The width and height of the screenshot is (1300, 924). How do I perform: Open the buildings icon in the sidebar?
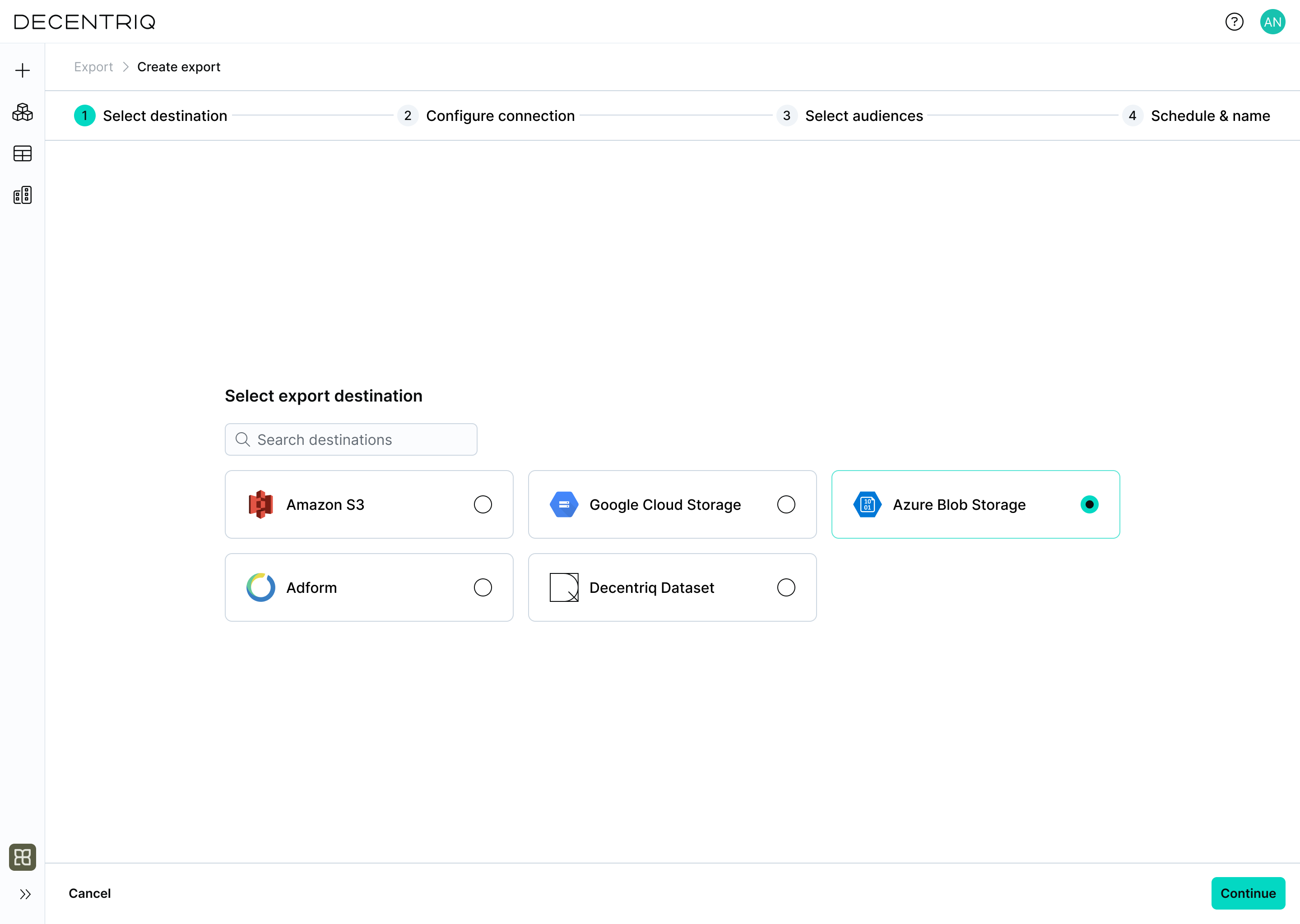pyautogui.click(x=22, y=195)
